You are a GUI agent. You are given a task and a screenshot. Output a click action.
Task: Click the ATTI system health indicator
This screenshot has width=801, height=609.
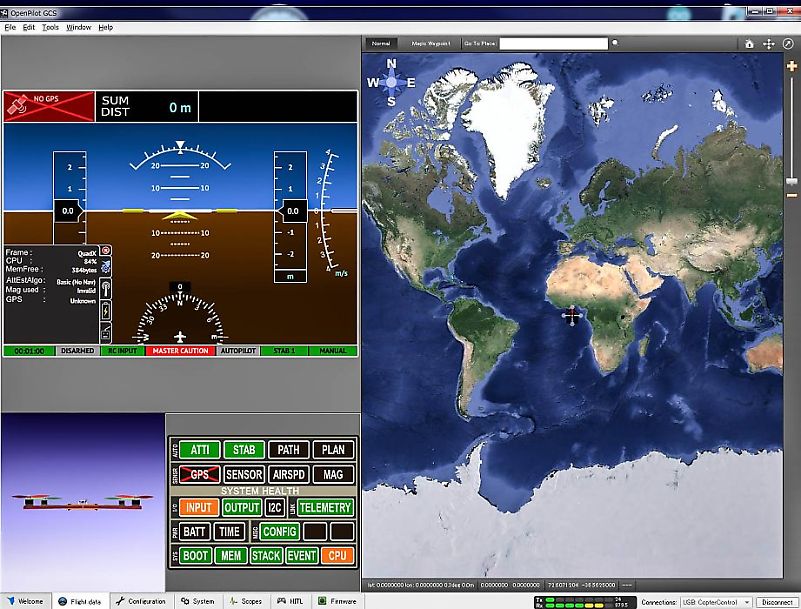pos(200,450)
